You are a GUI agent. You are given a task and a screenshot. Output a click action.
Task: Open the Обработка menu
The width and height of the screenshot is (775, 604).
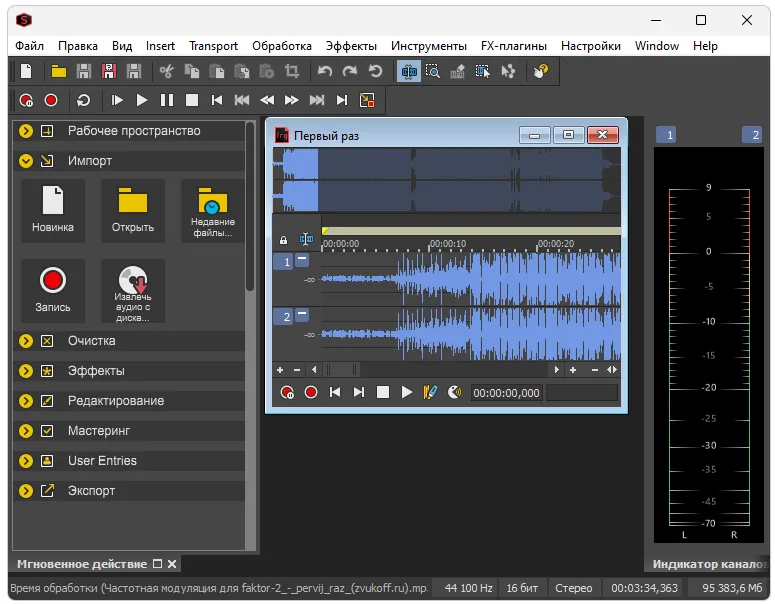click(282, 46)
